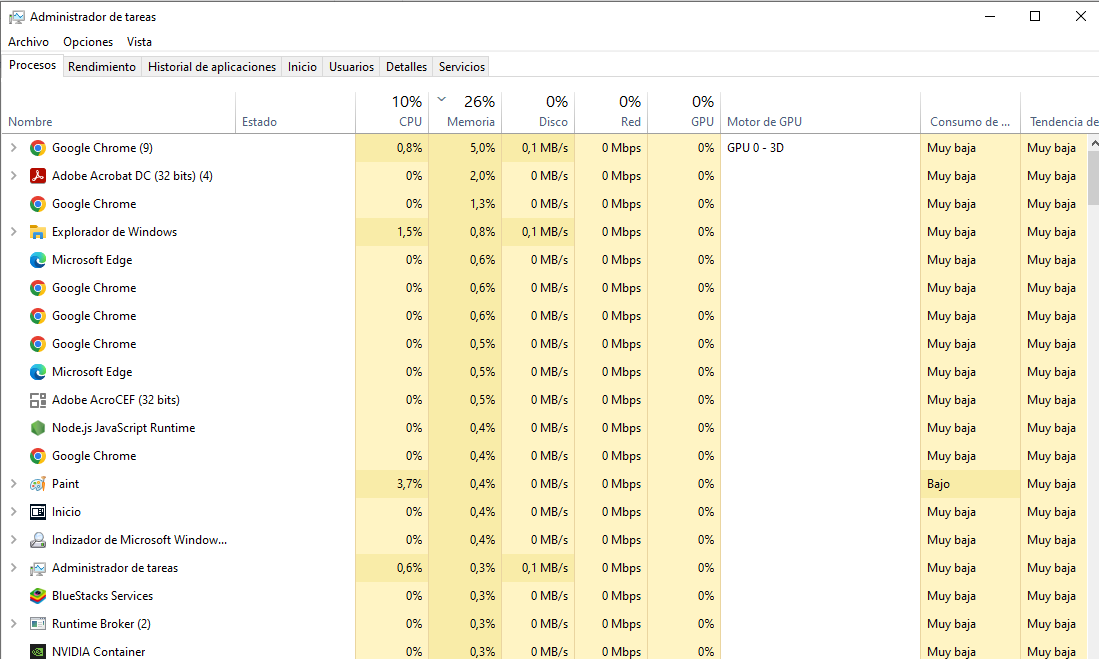Viewport: 1099px width, 659px height.
Task: Select the Node.js JavaScript Runtime row name
Action: [123, 428]
